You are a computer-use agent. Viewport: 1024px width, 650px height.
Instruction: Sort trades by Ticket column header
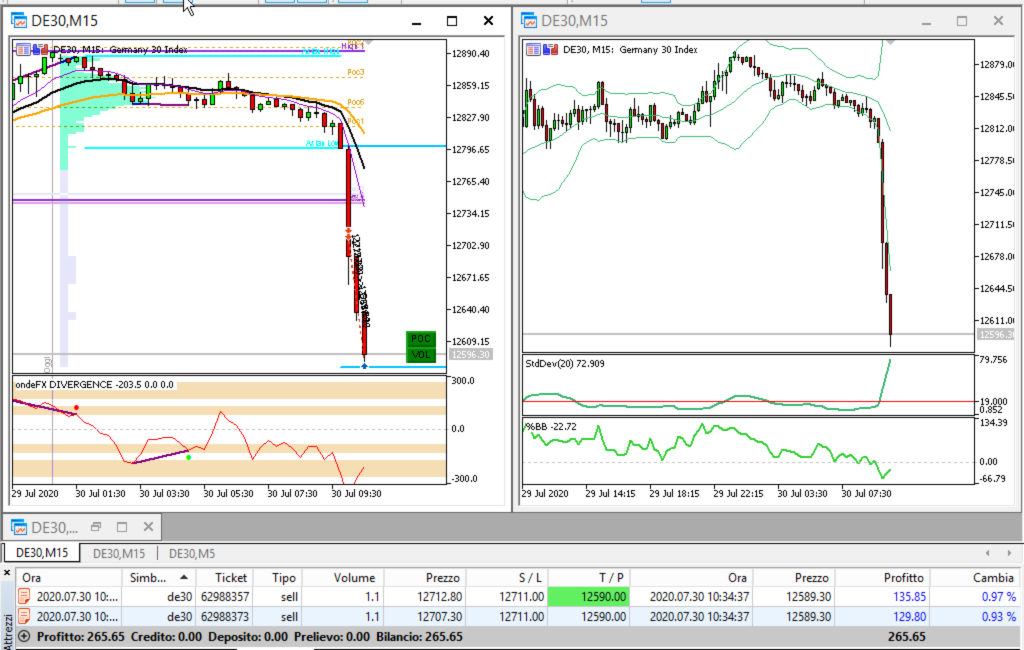click(x=225, y=577)
